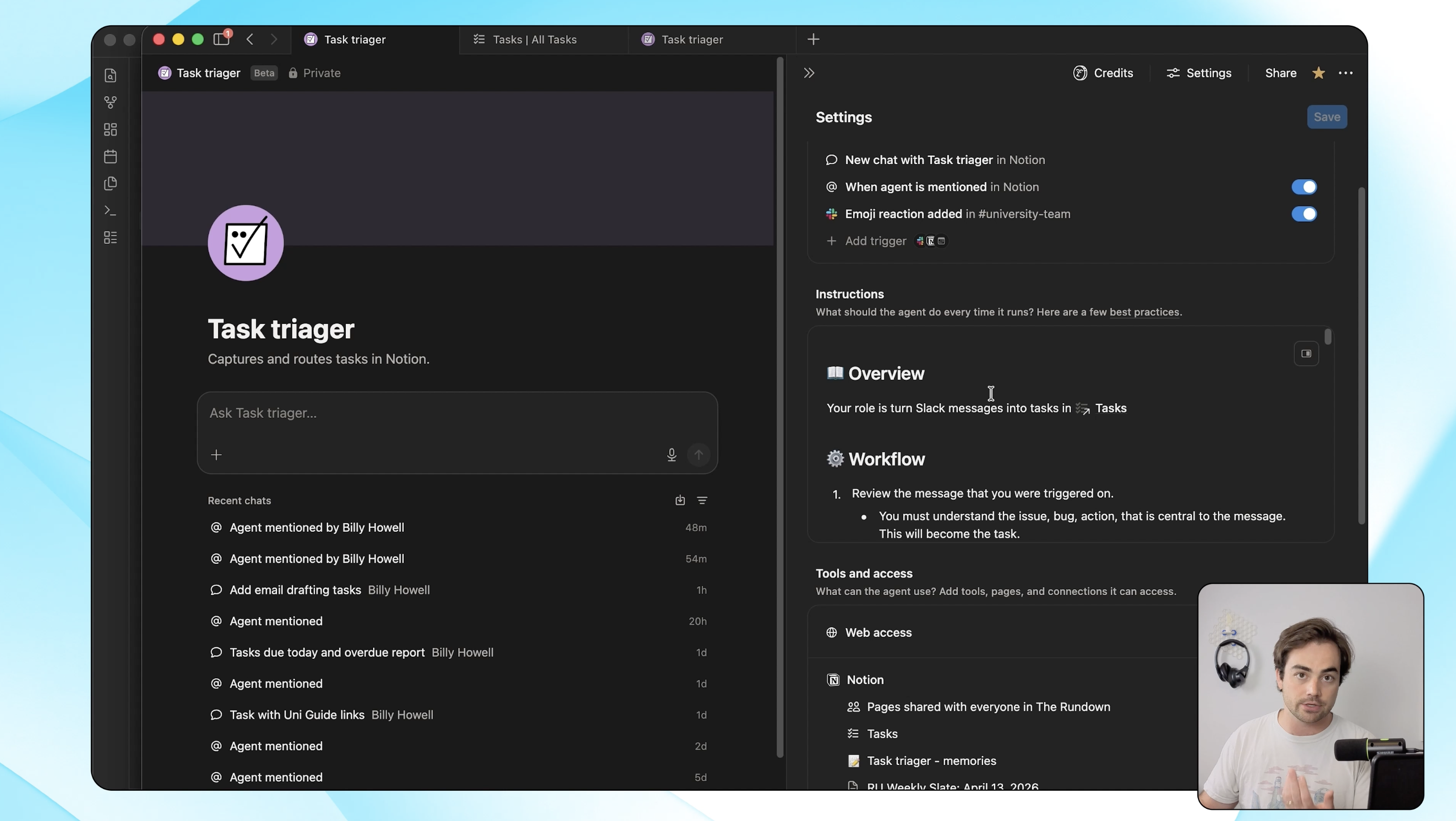Open the terminal prompt icon in sidebar
Screen dimensions: 1456x821
tap(110, 210)
